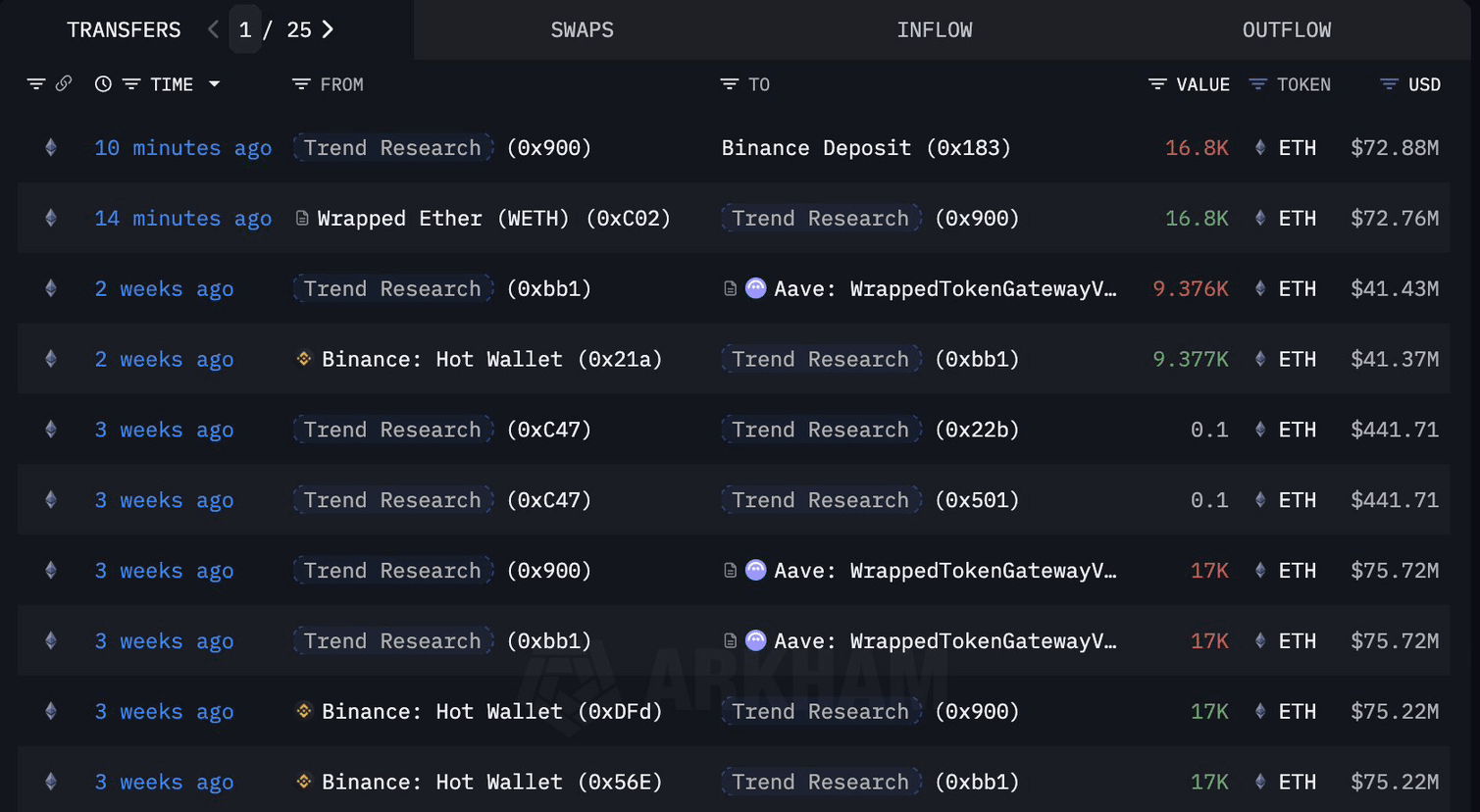Image resolution: width=1480 pixels, height=812 pixels.
Task: Click the "$72.88M" USD amount
Action: 1395,148
